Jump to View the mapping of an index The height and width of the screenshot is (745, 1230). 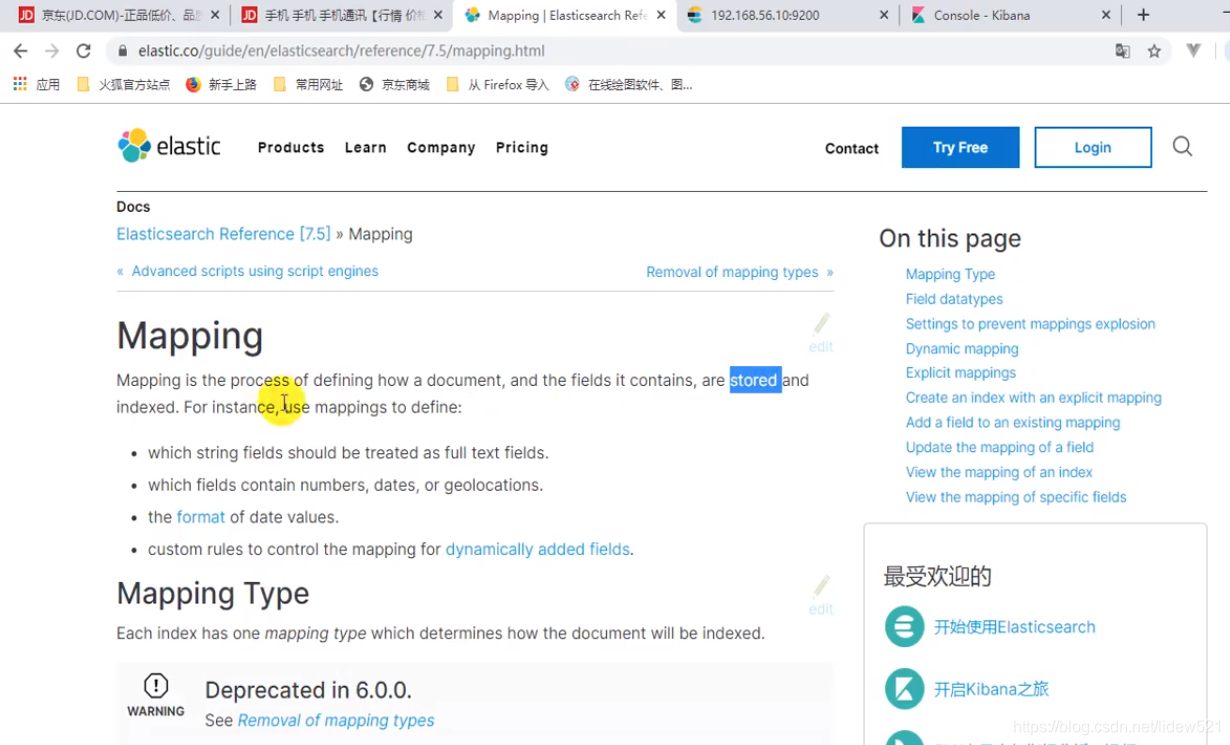(999, 472)
